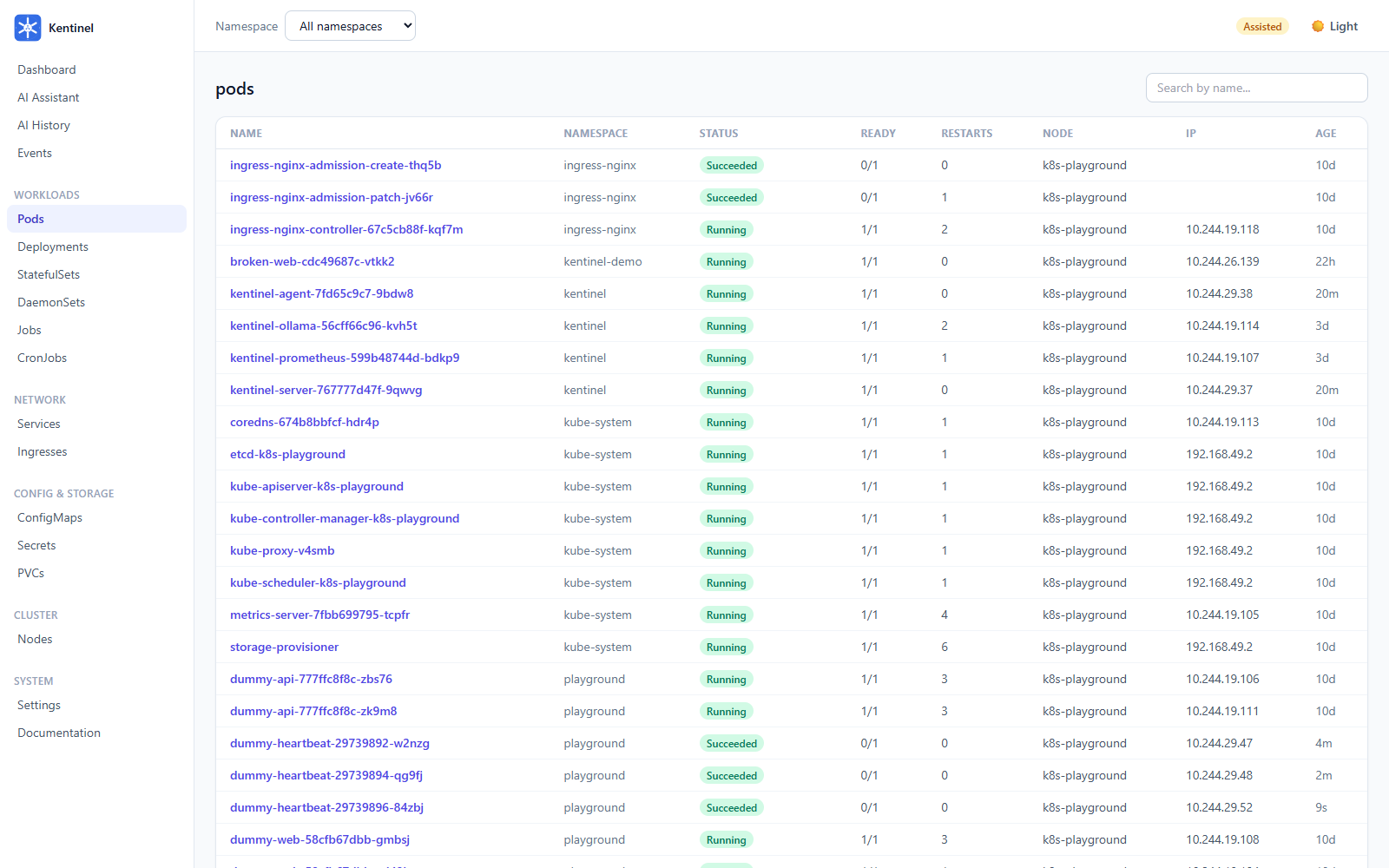
Task: Click the Kentinel logo icon
Action: [28, 28]
